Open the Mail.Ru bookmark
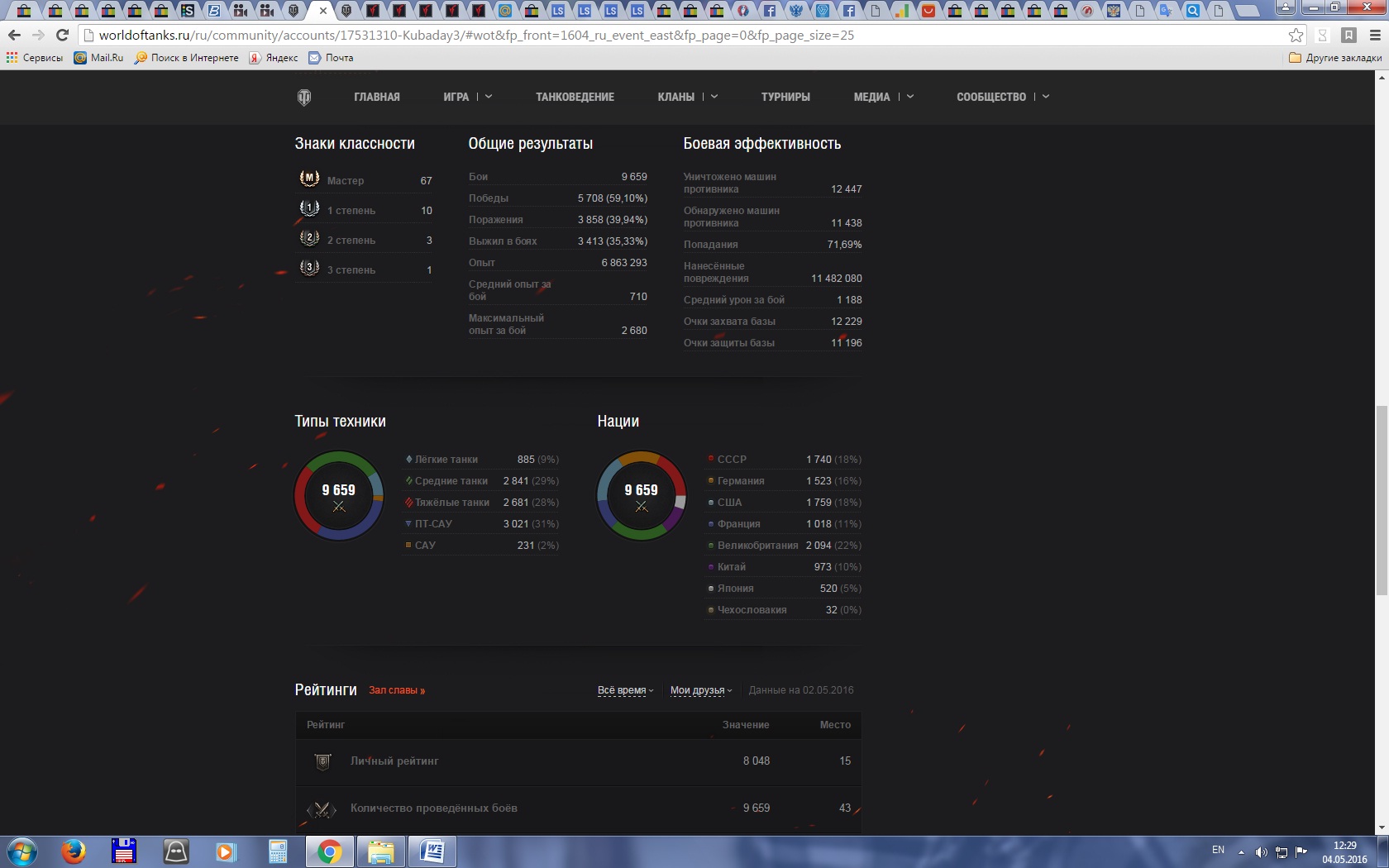This screenshot has width=1389, height=868. 98,58
